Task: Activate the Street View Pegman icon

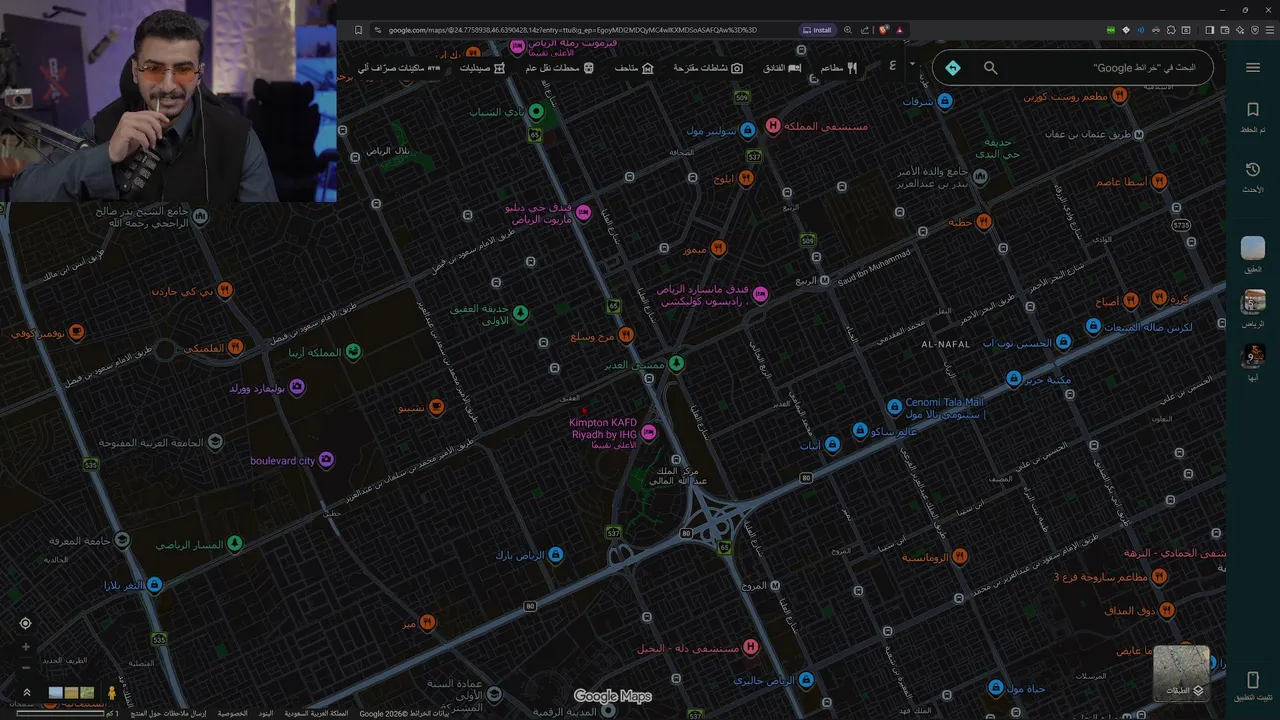Action: [112, 692]
